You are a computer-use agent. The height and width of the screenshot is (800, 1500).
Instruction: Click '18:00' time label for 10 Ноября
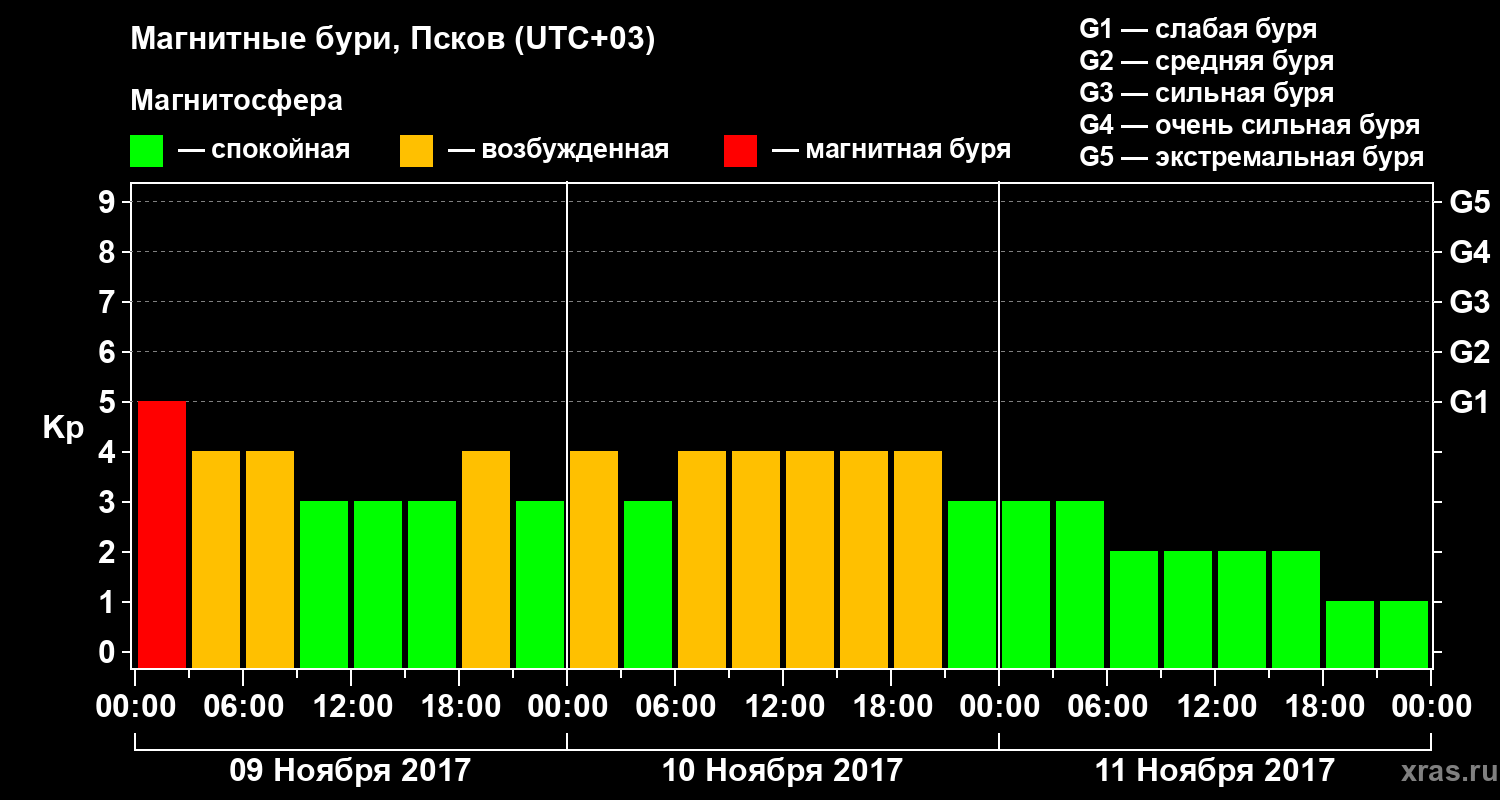pos(891,707)
